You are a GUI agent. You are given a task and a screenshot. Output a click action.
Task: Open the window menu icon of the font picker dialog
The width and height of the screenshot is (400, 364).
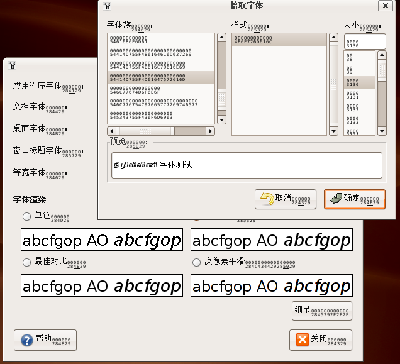point(107,6)
